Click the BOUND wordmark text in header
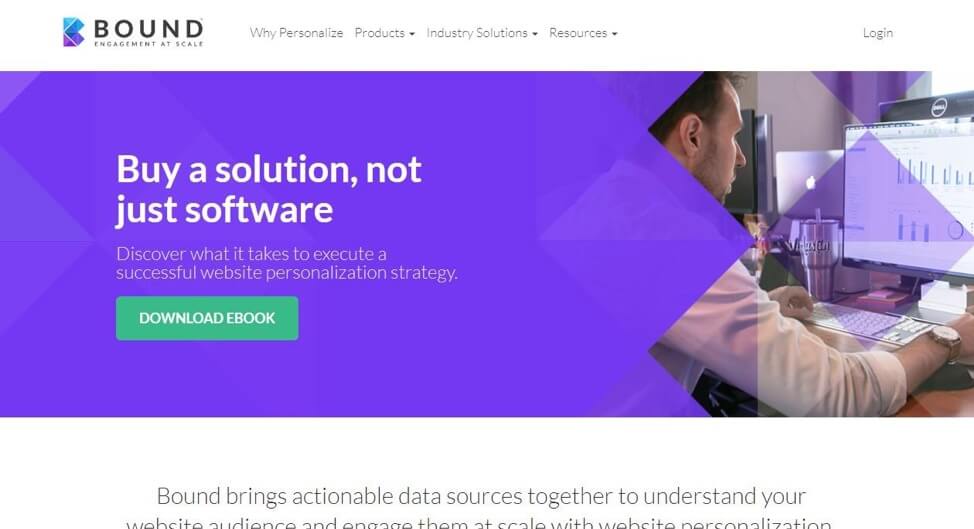Screen dimensions: 974x529 click(x=148, y=29)
